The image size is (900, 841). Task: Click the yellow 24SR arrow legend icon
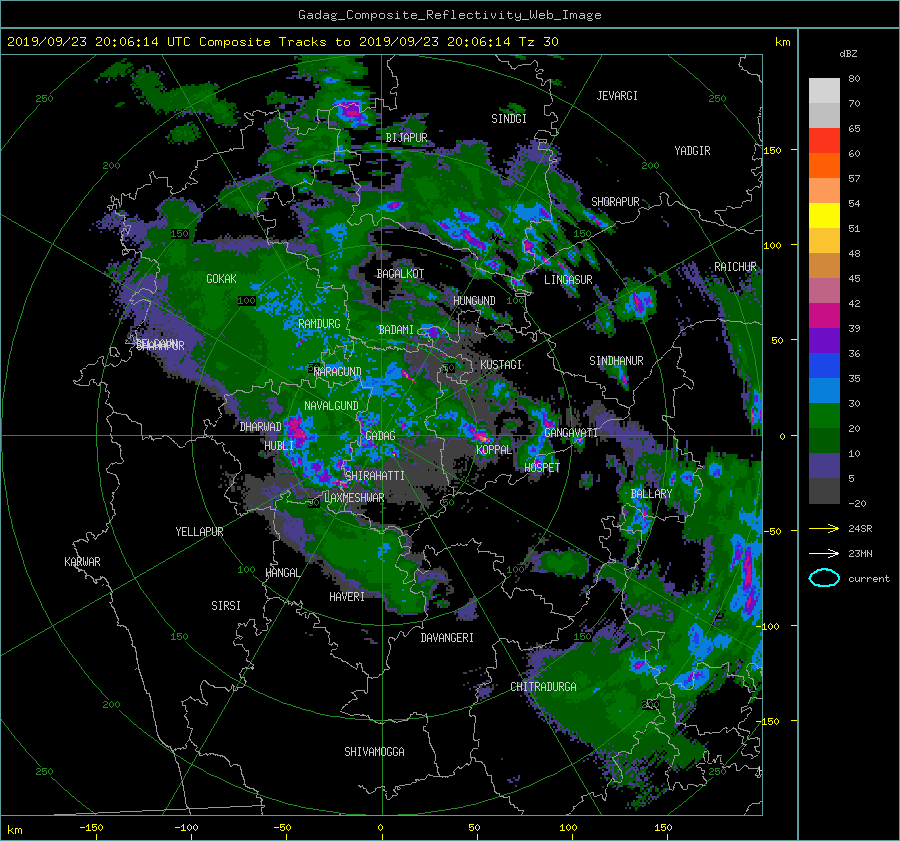point(824,528)
